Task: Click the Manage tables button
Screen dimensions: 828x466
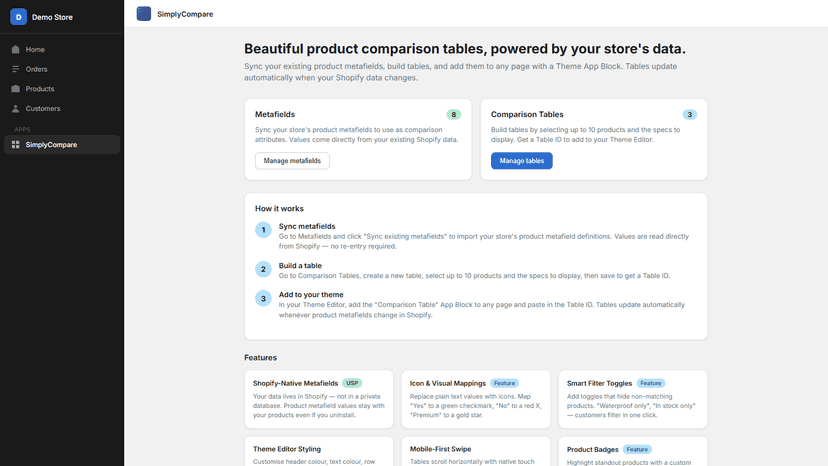Action: (522, 161)
